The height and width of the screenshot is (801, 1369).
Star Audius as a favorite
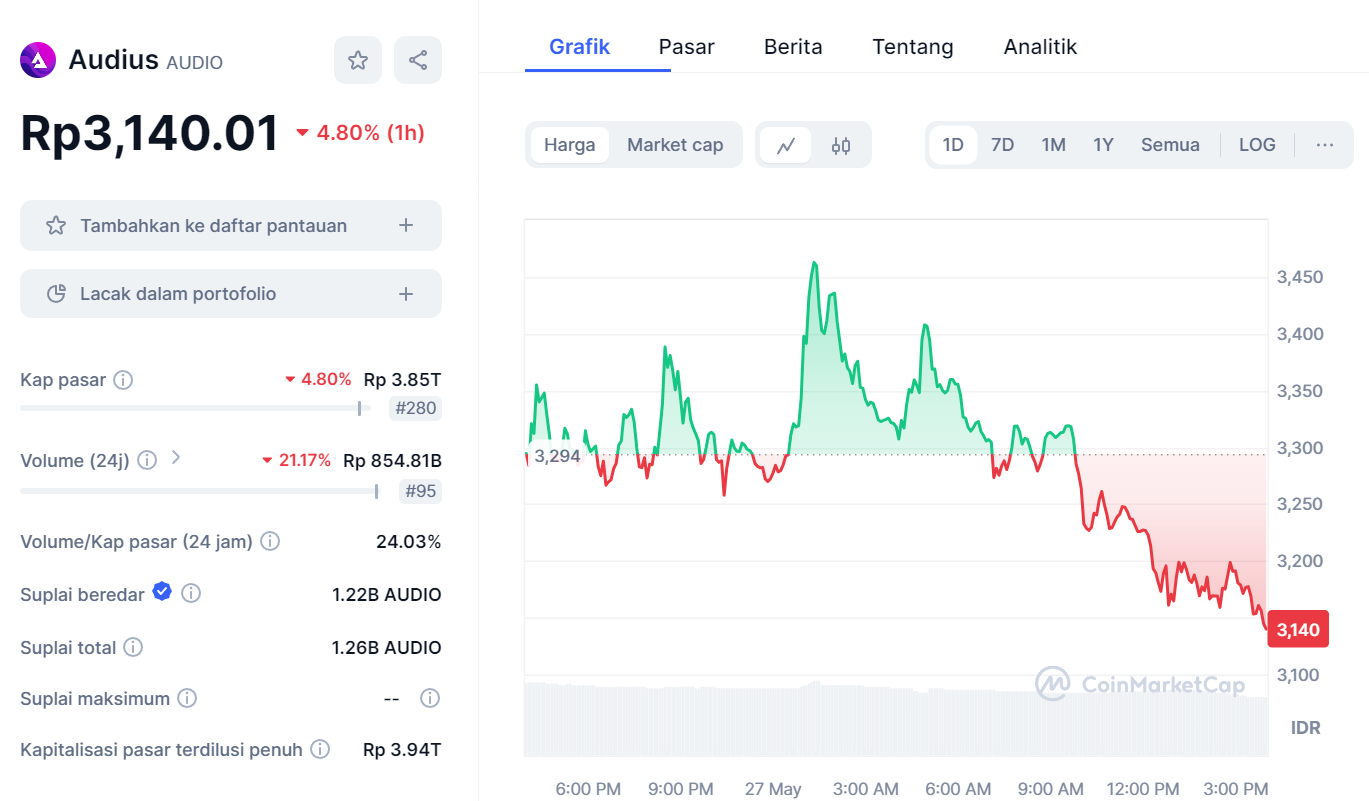coord(358,60)
